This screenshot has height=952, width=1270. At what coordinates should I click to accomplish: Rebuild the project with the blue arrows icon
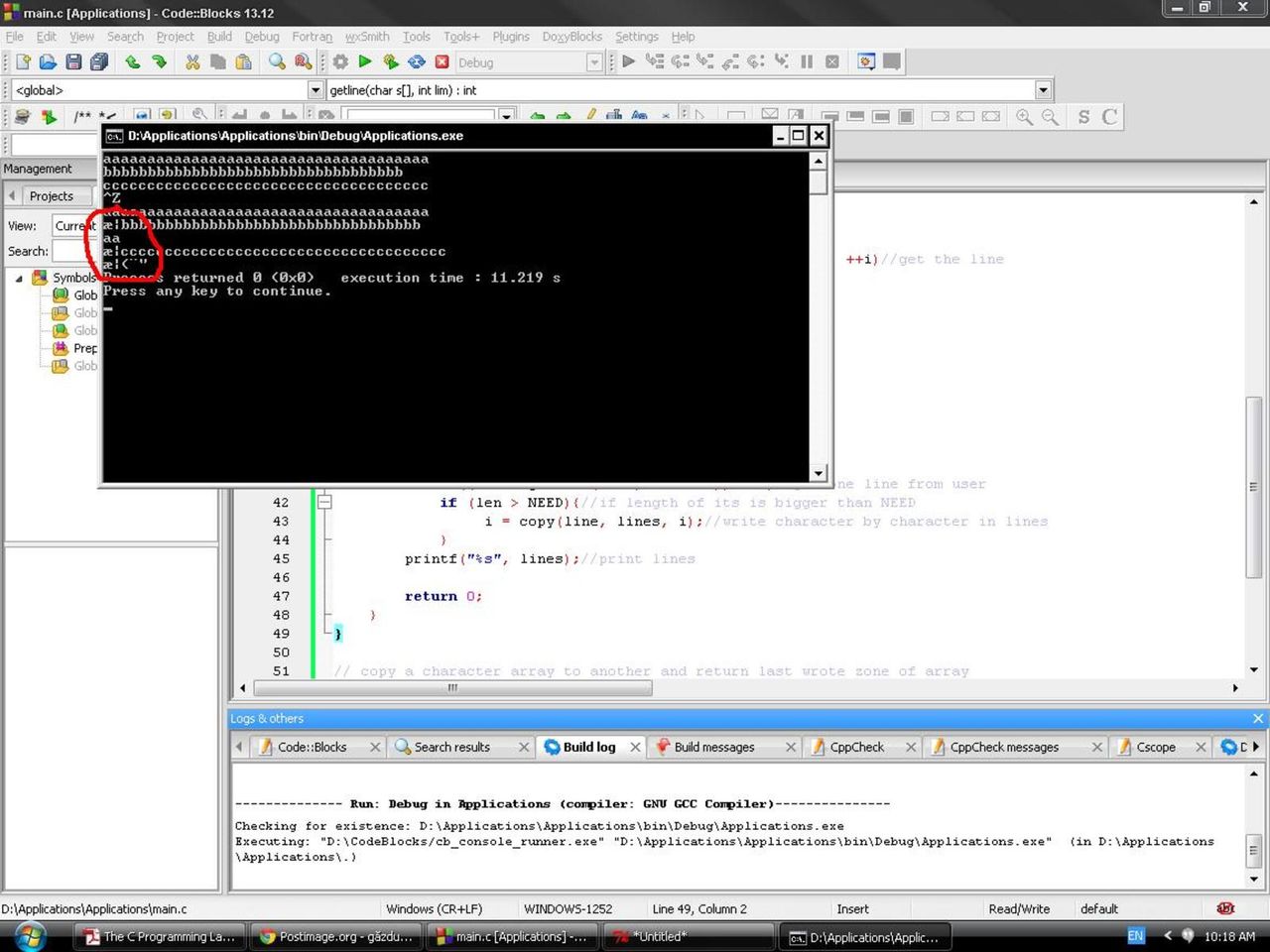(417, 61)
